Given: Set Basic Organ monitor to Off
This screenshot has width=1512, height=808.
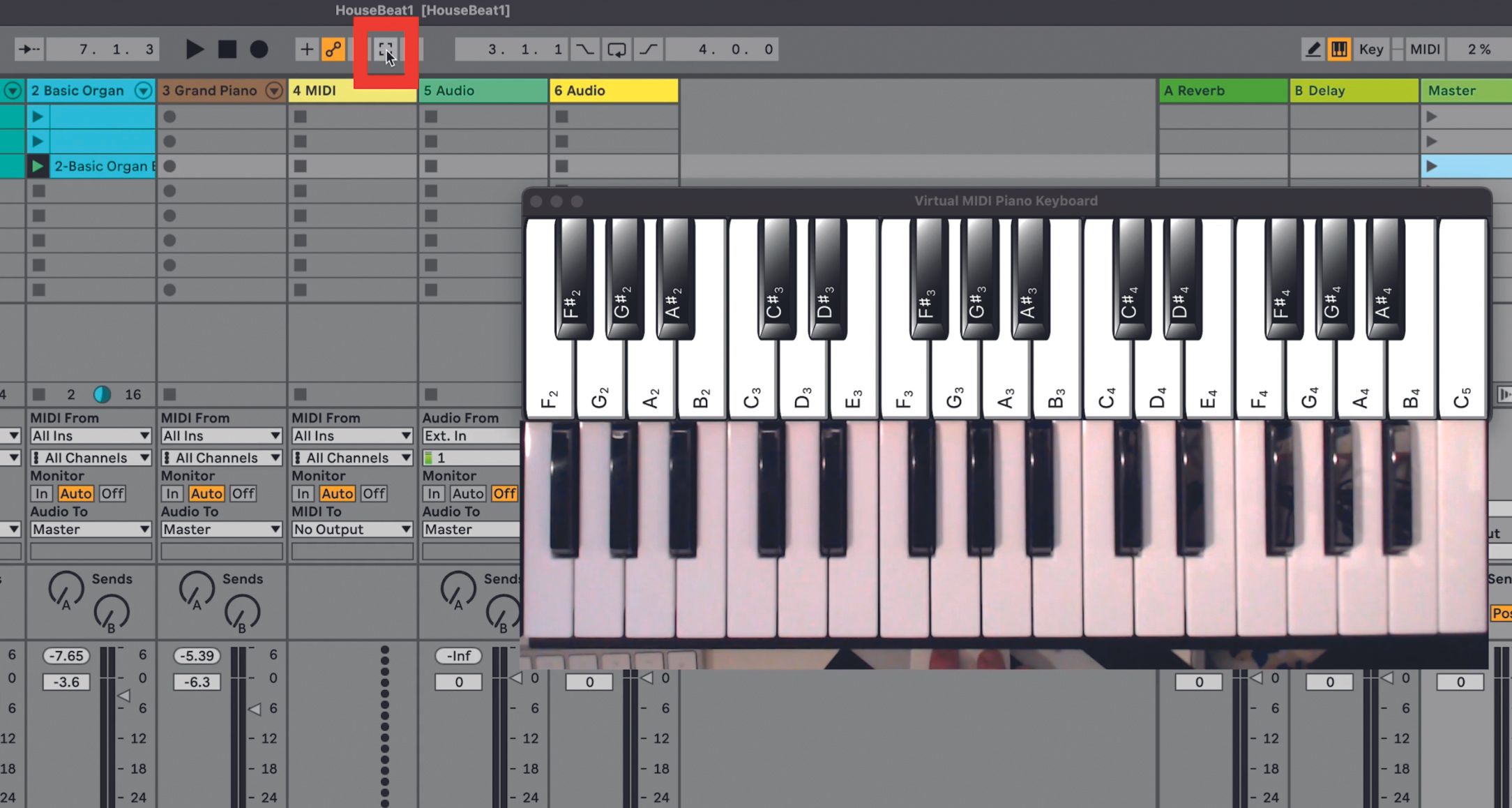Looking at the screenshot, I should click(x=112, y=493).
